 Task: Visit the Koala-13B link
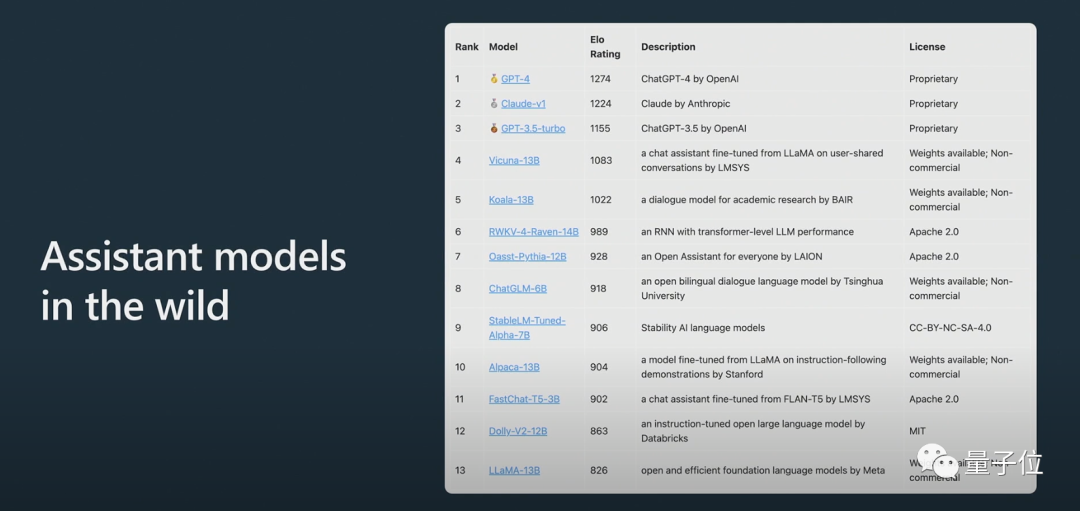[511, 200]
